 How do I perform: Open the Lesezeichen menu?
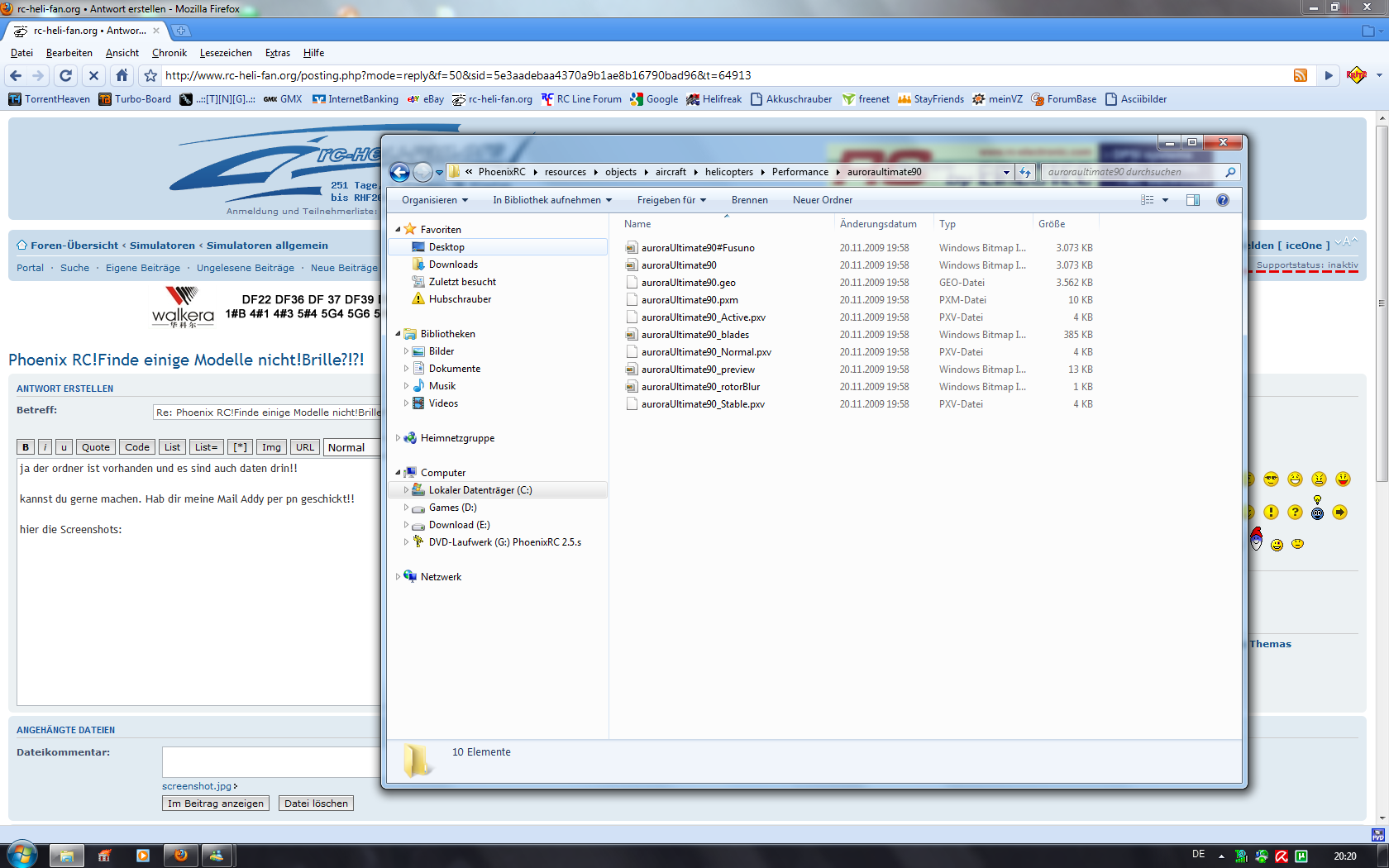point(226,53)
